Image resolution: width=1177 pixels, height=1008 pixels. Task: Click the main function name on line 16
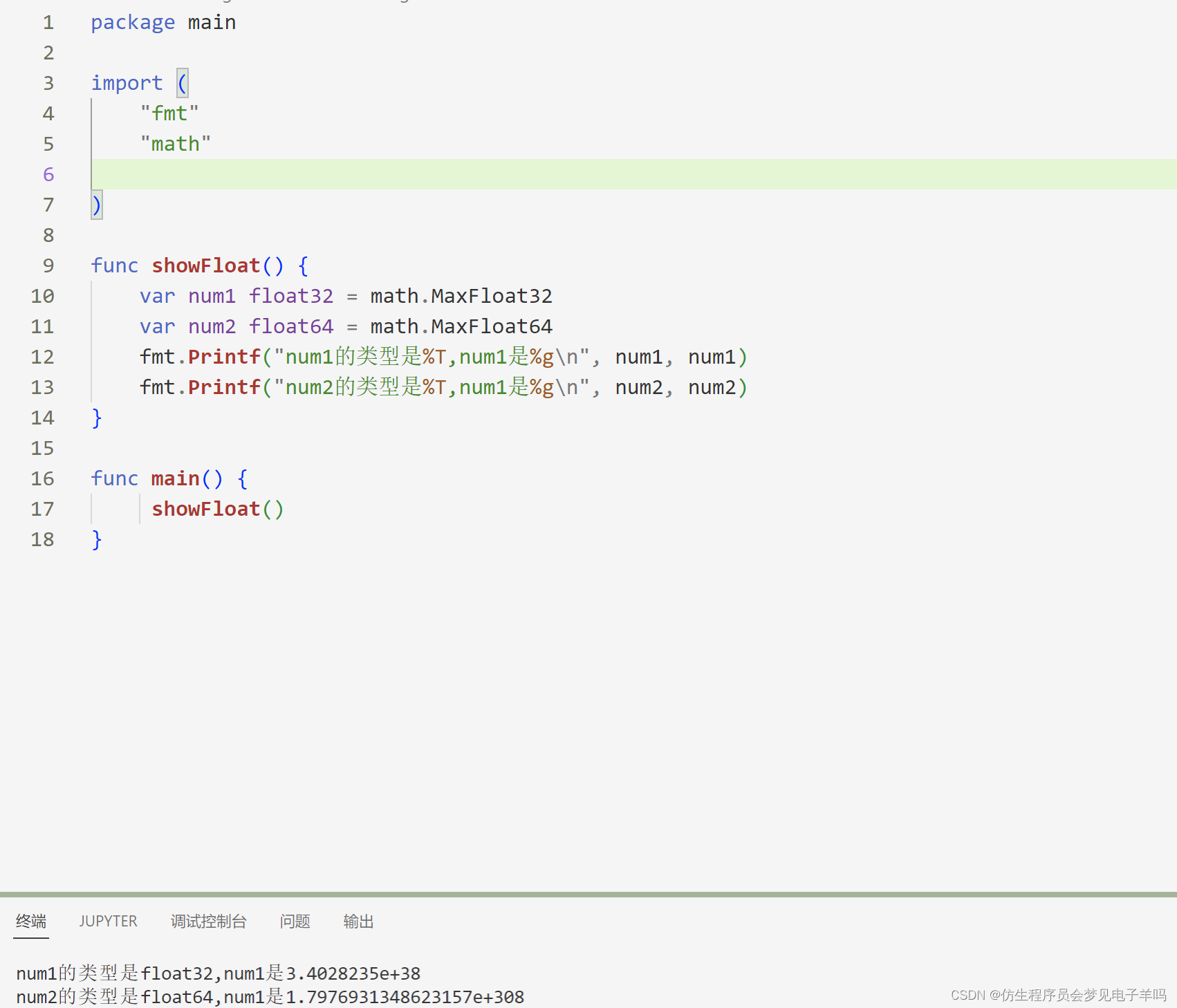click(x=176, y=478)
